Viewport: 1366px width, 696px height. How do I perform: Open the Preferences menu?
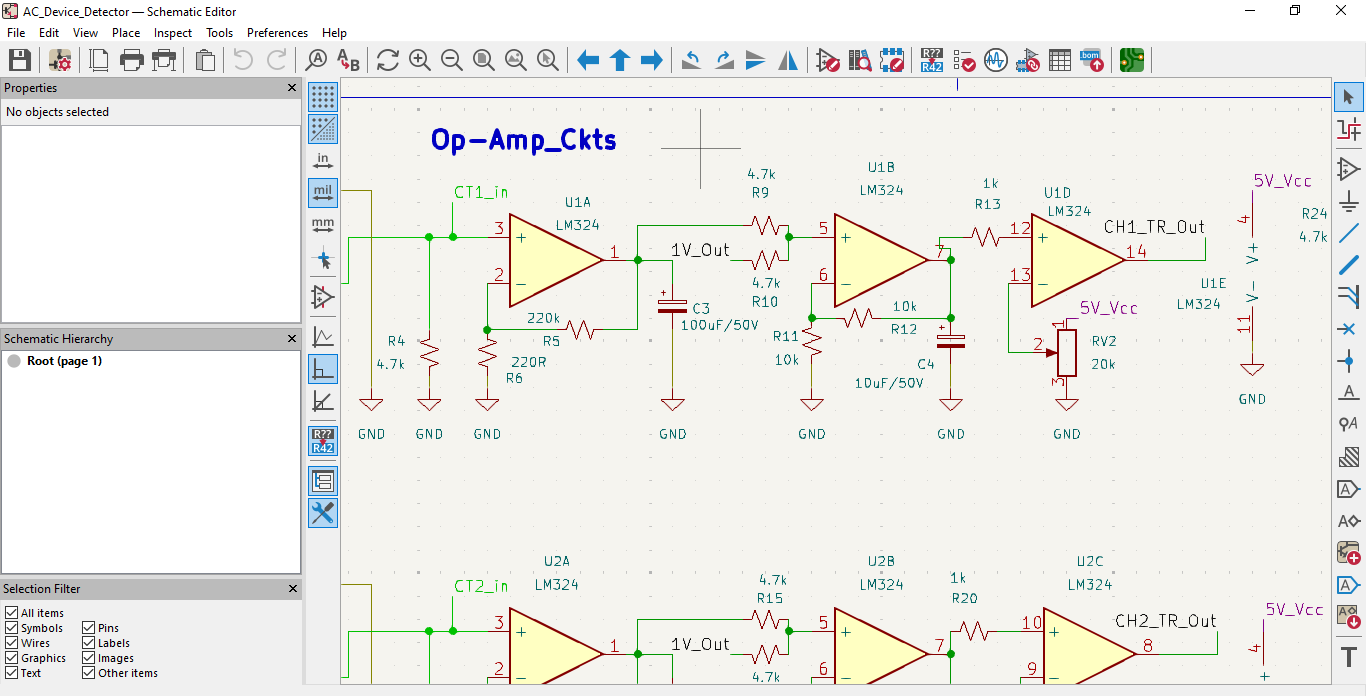pyautogui.click(x=277, y=33)
